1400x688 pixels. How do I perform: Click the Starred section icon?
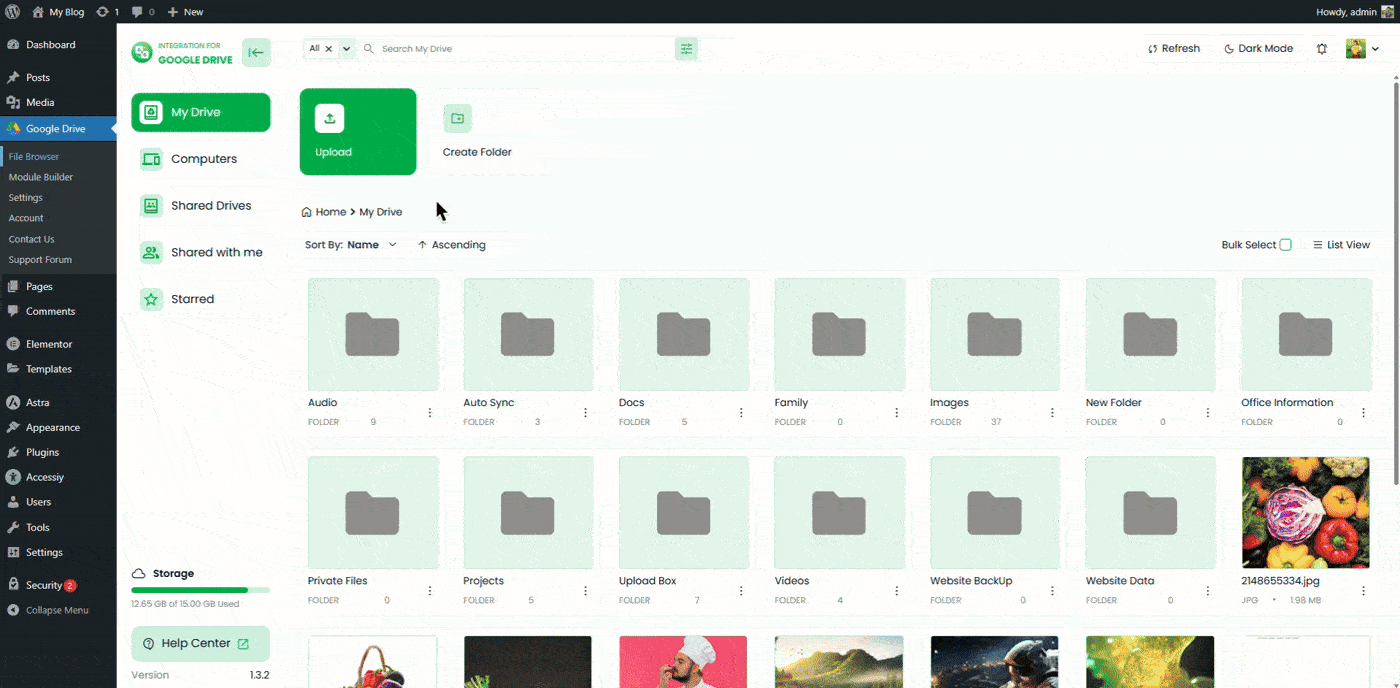click(151, 298)
